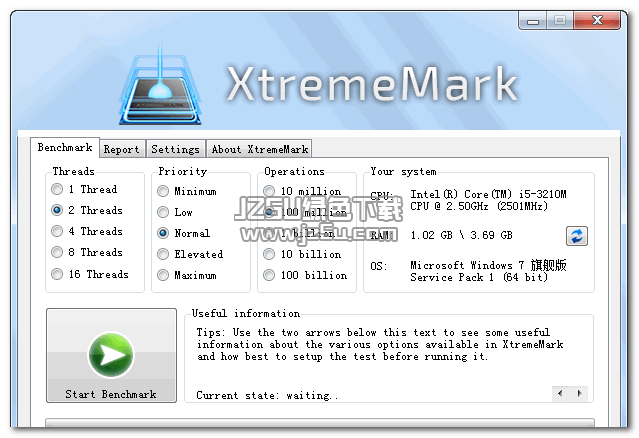The image size is (639, 438).
Task: Click the RAM value 1.02 GB \ 3.69 GB
Action: tap(461, 236)
